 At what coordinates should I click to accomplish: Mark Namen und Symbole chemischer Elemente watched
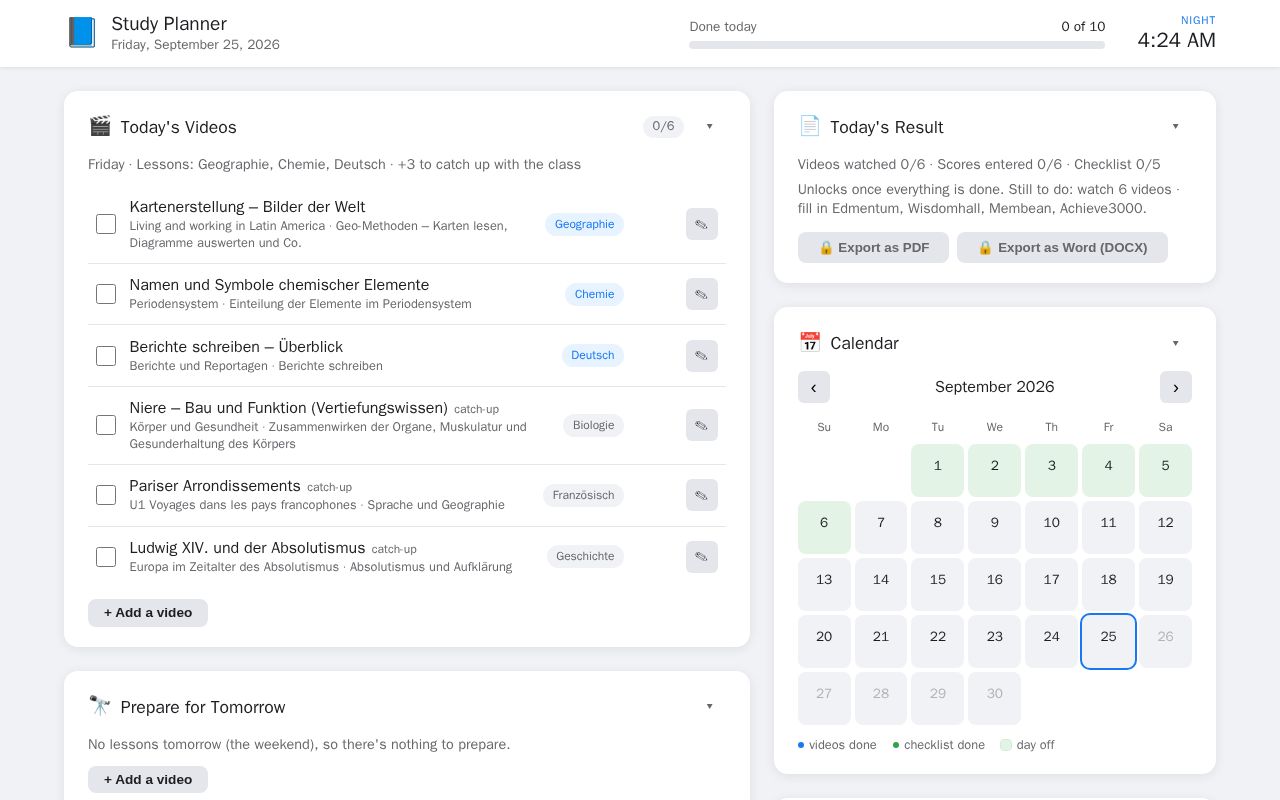[x=106, y=294]
